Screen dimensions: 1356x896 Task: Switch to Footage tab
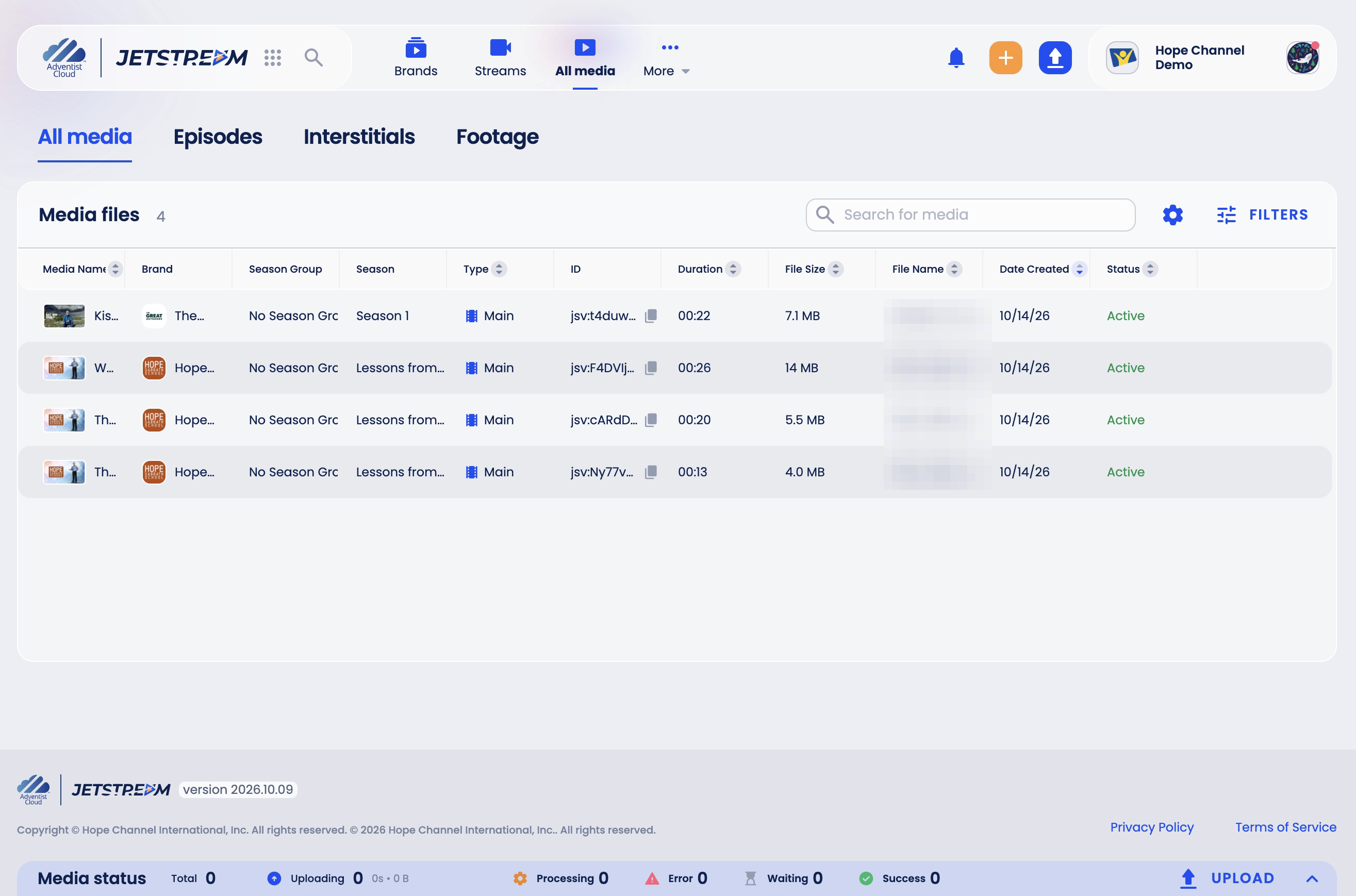point(497,137)
